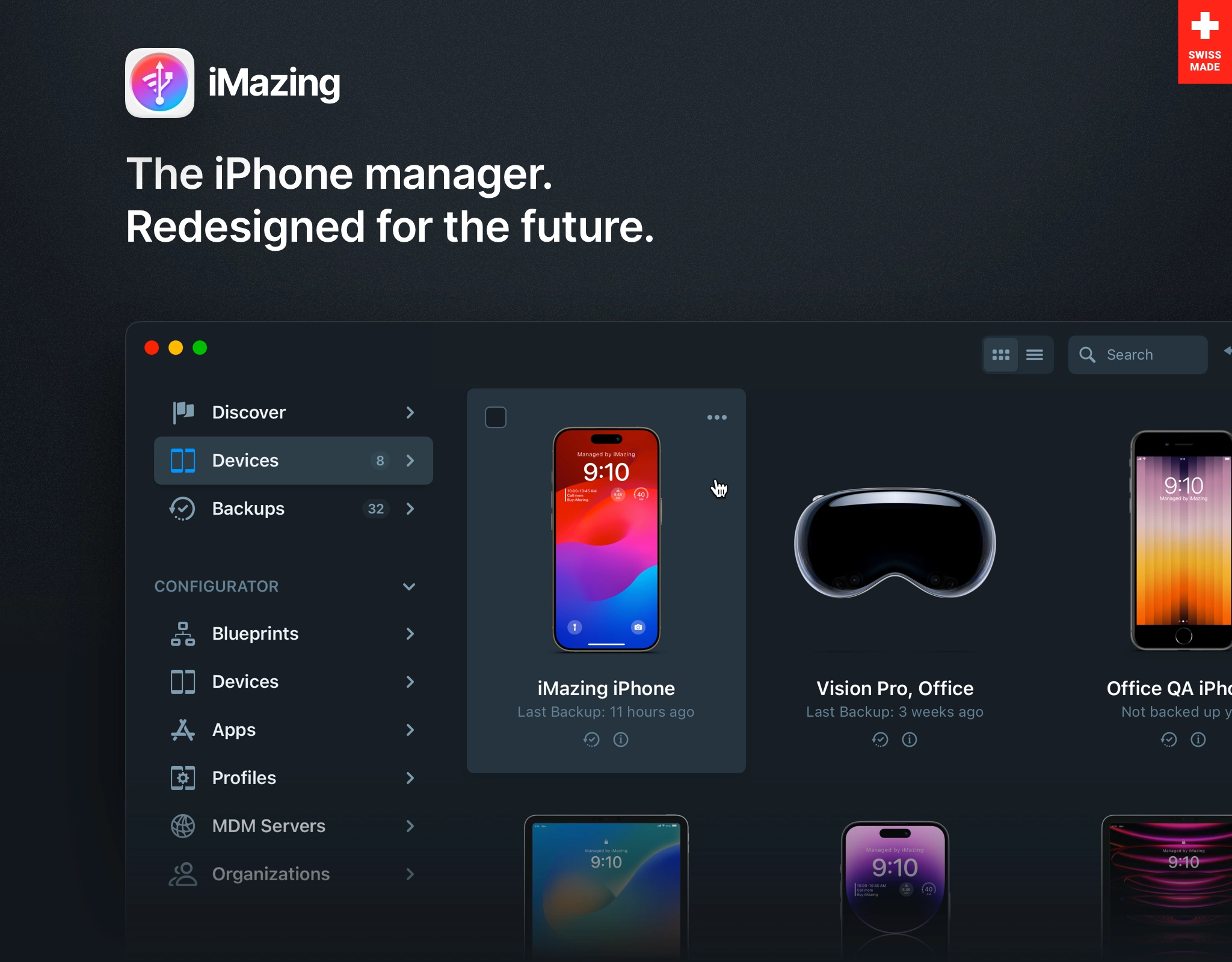Click the Swiss Made red badge

(x=1205, y=42)
